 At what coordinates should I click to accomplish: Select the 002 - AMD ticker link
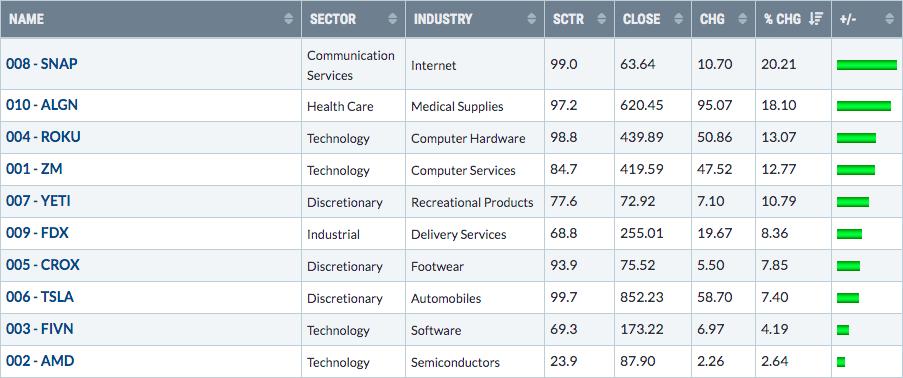coord(40,361)
